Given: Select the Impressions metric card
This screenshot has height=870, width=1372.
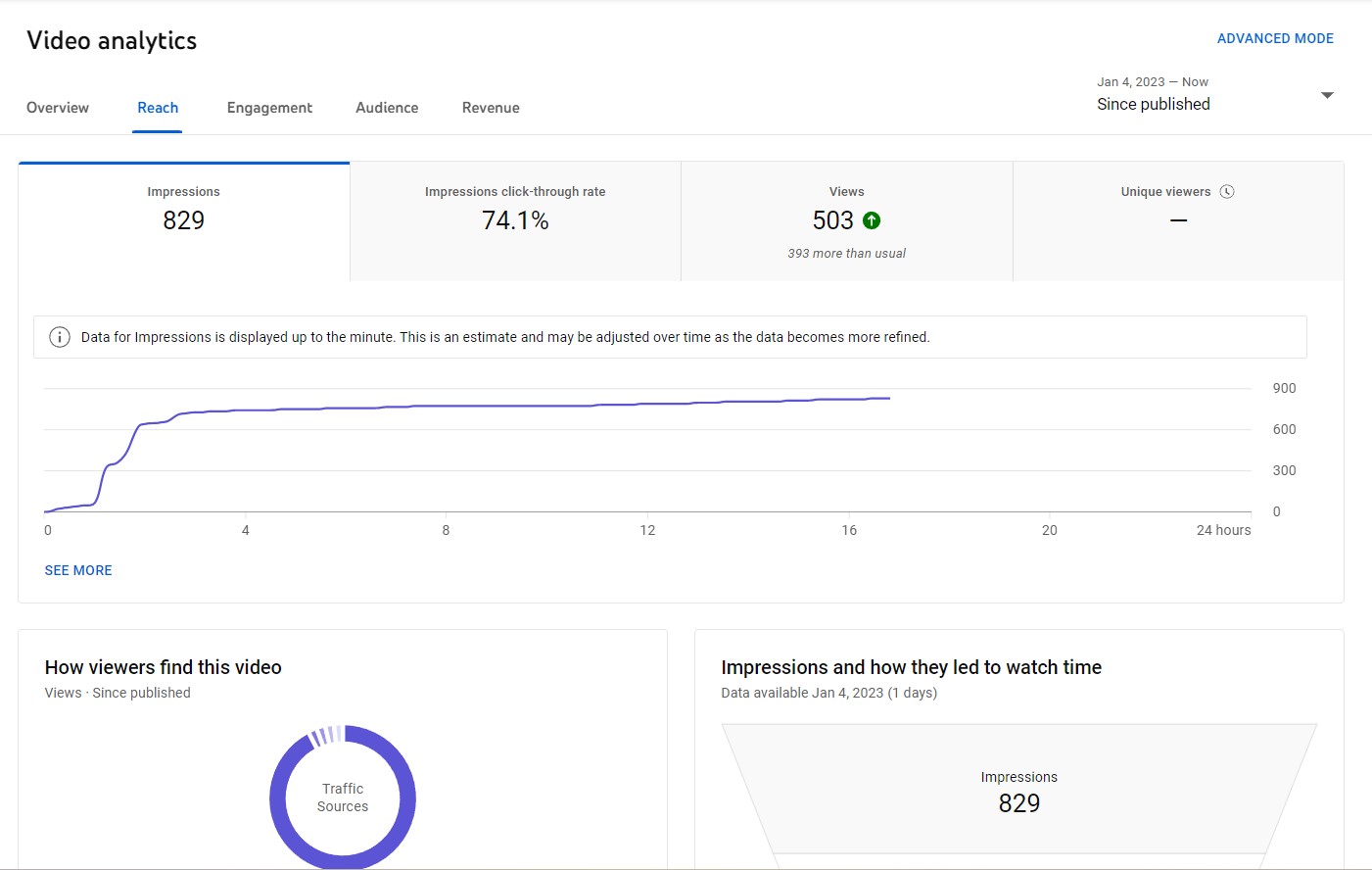Looking at the screenshot, I should pos(184,221).
